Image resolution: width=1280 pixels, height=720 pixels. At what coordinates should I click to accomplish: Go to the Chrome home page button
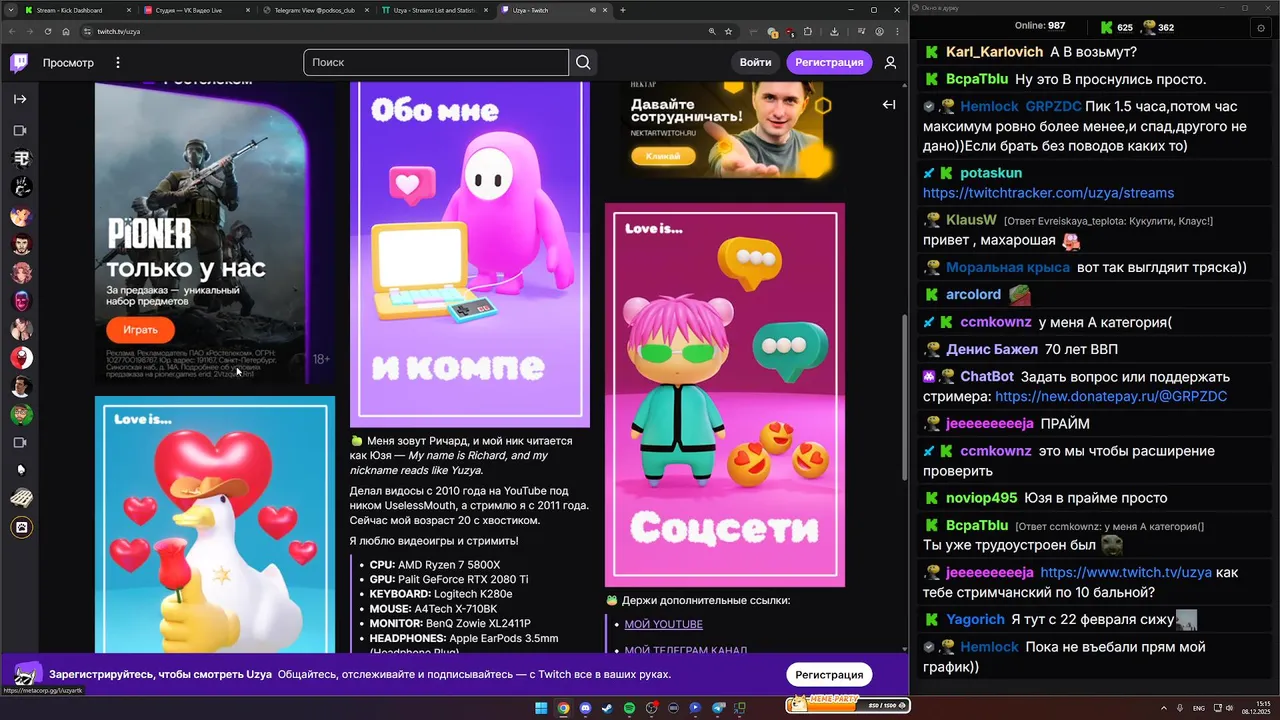pos(66,31)
